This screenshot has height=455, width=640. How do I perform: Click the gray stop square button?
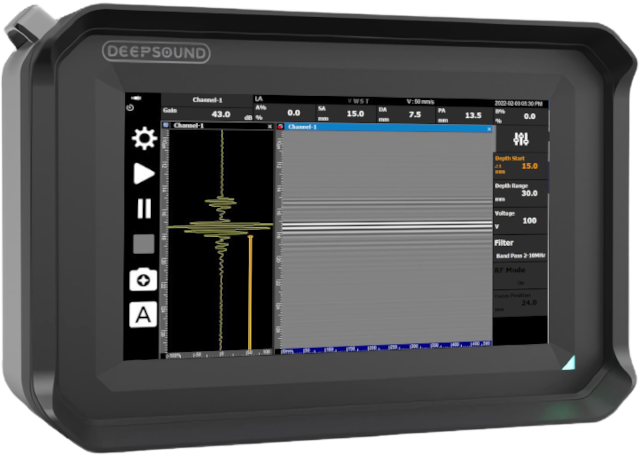tap(144, 244)
